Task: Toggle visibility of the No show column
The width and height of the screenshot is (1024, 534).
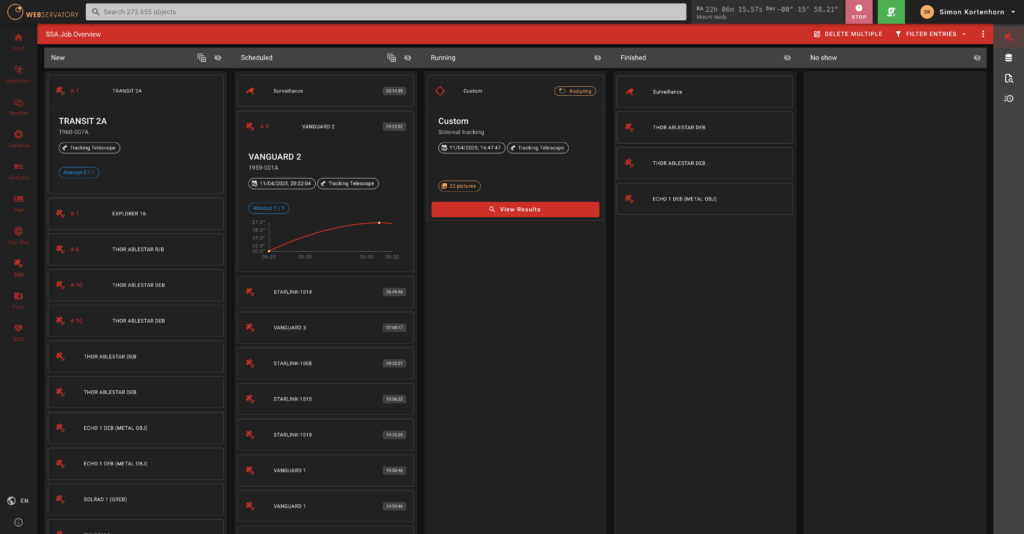Action: 977,58
